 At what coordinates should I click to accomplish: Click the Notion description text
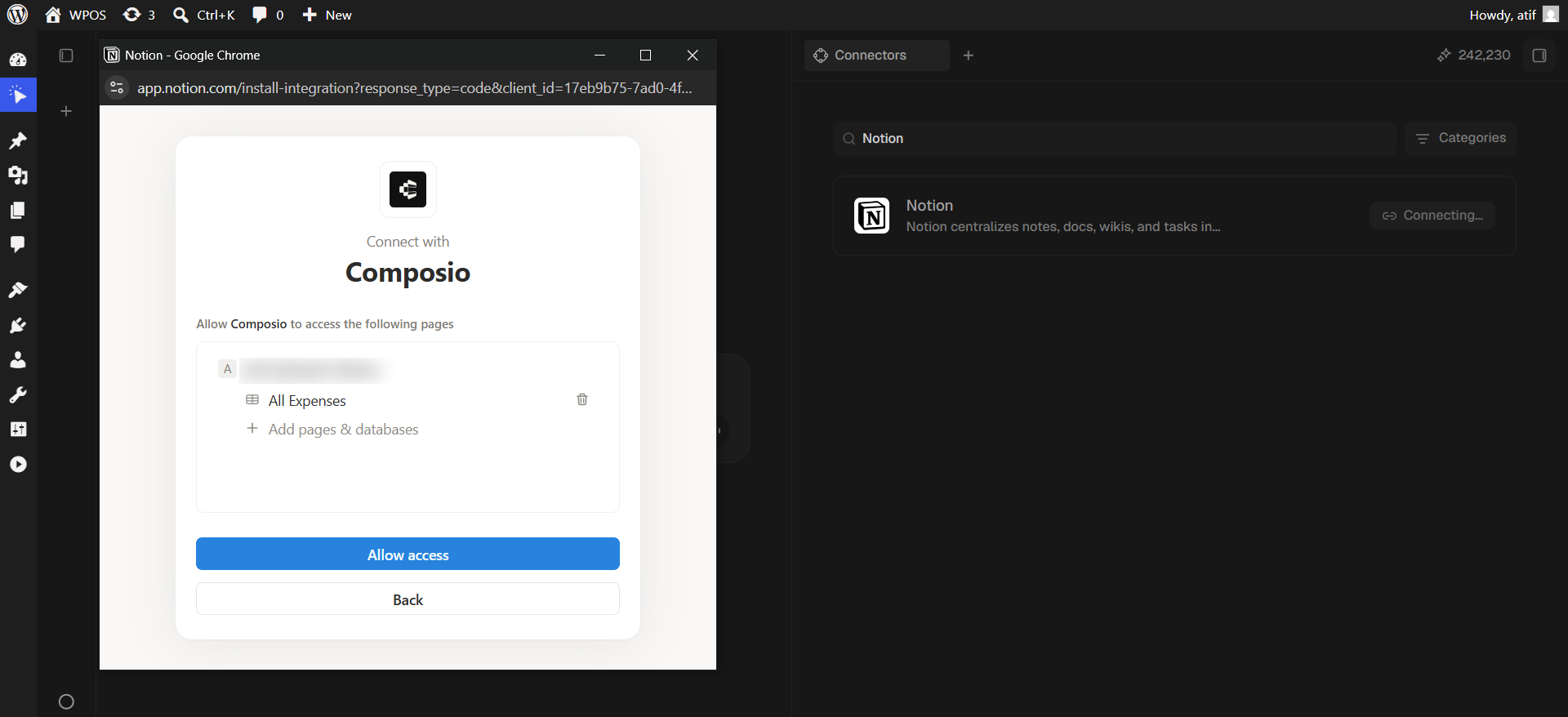coord(1062,227)
